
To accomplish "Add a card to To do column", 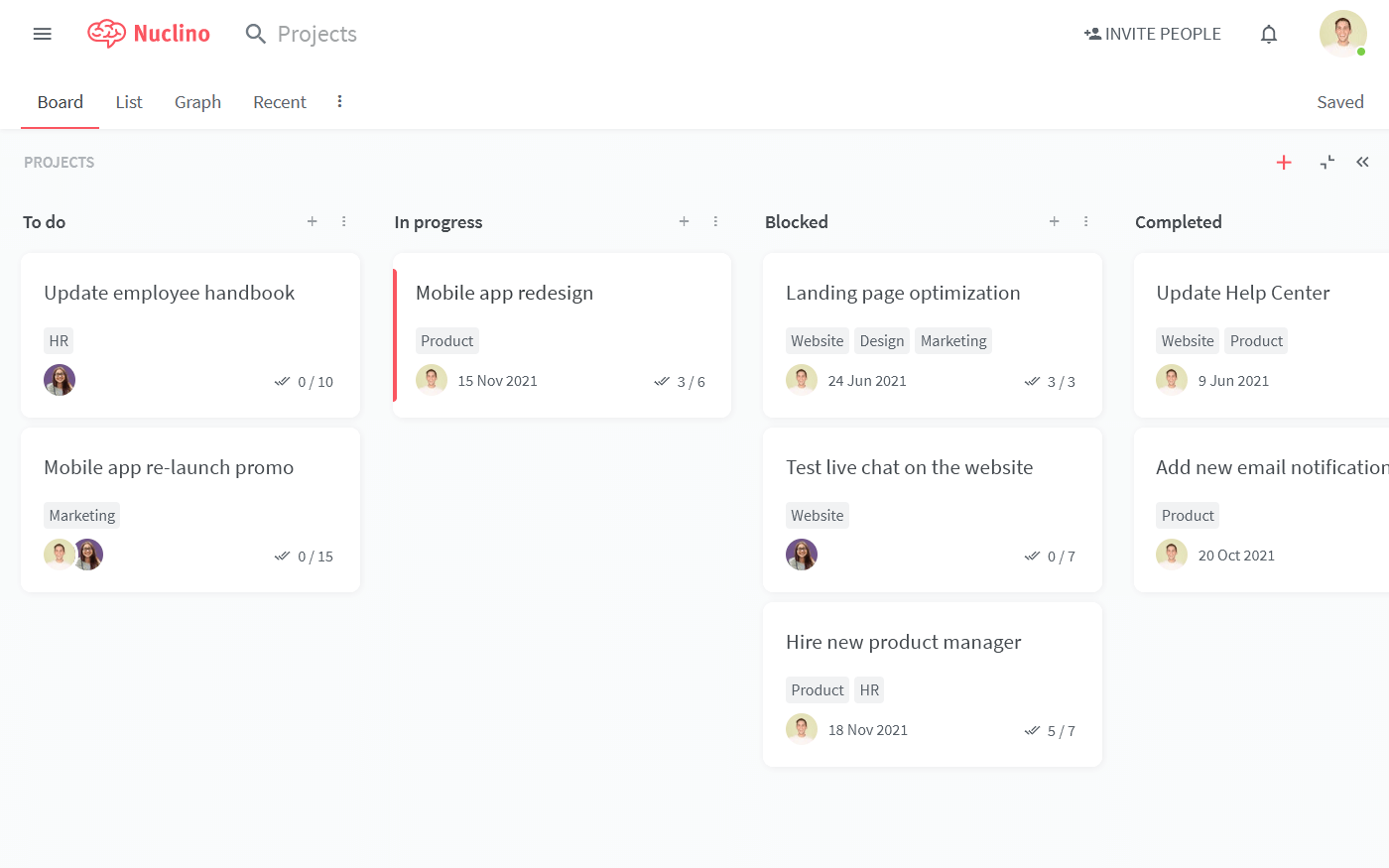I will (313, 221).
